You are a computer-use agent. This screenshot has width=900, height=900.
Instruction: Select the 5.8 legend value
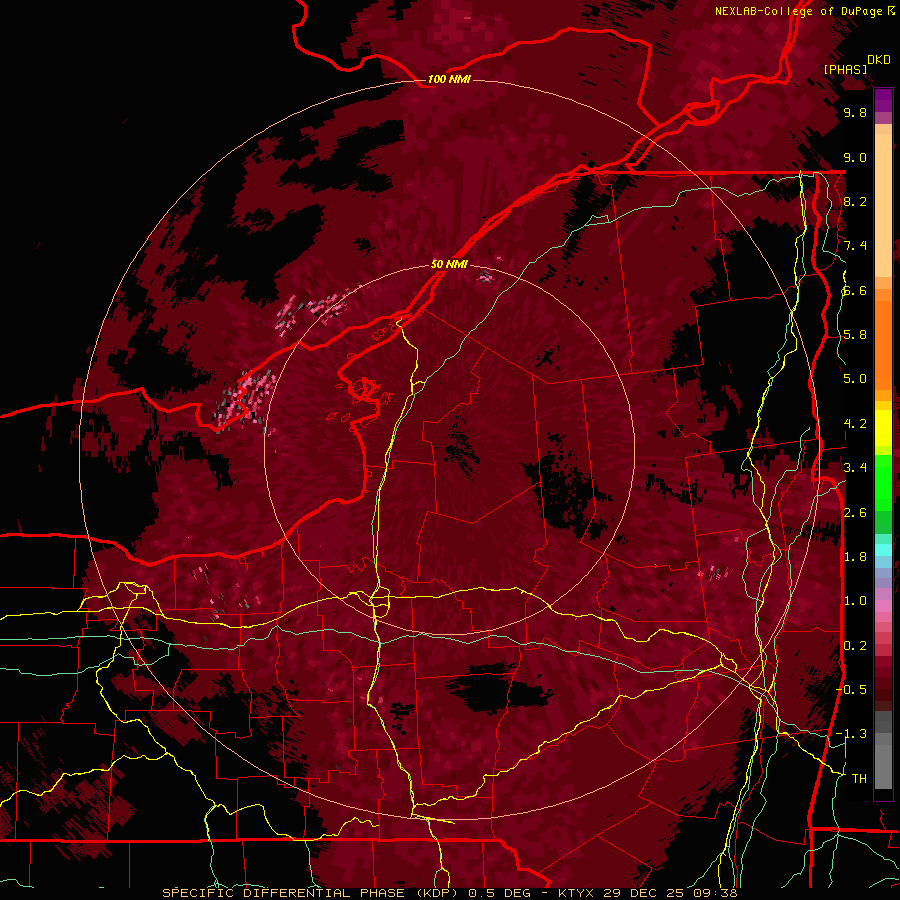[855, 335]
